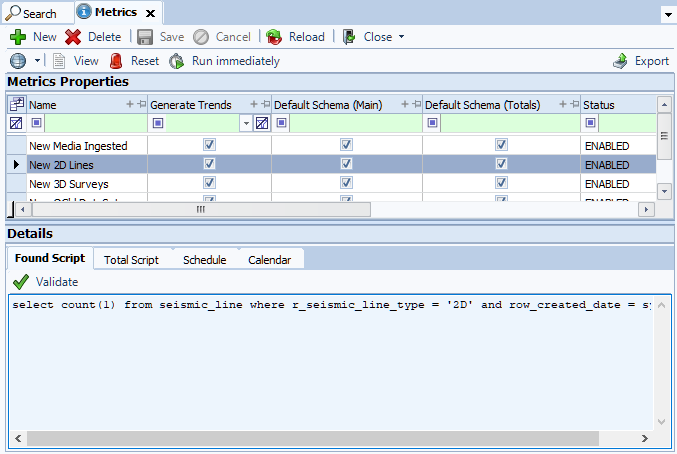Image resolution: width=677 pixels, height=454 pixels.
Task: Click the Export icon
Action: (620, 61)
